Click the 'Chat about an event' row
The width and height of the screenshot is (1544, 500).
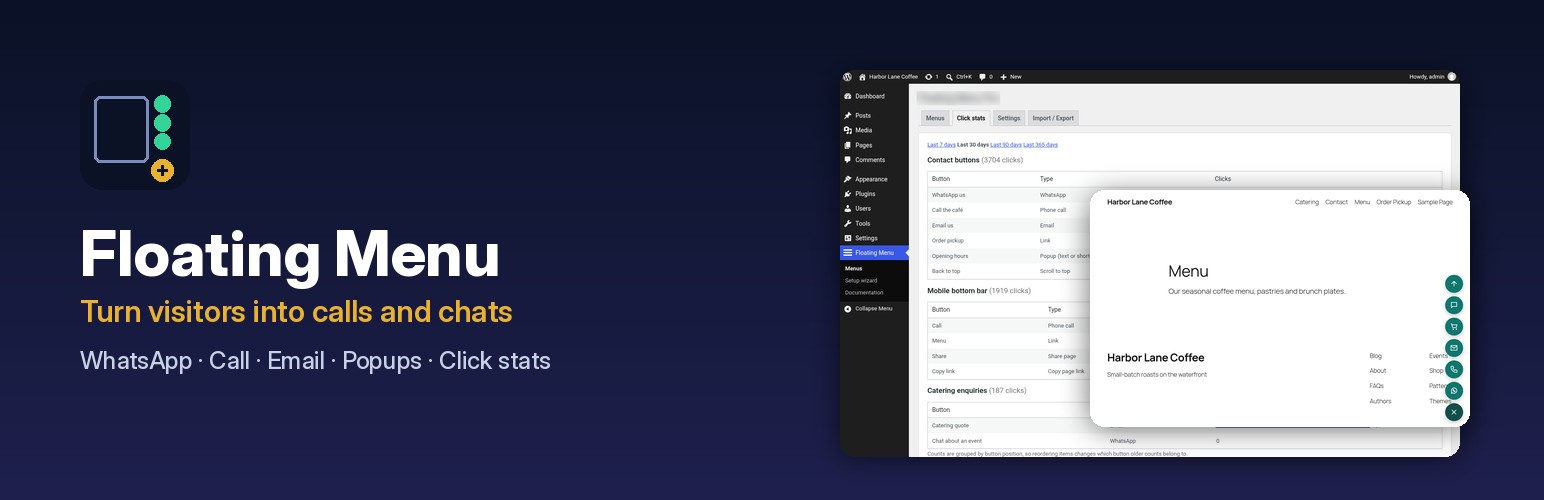(x=1185, y=440)
